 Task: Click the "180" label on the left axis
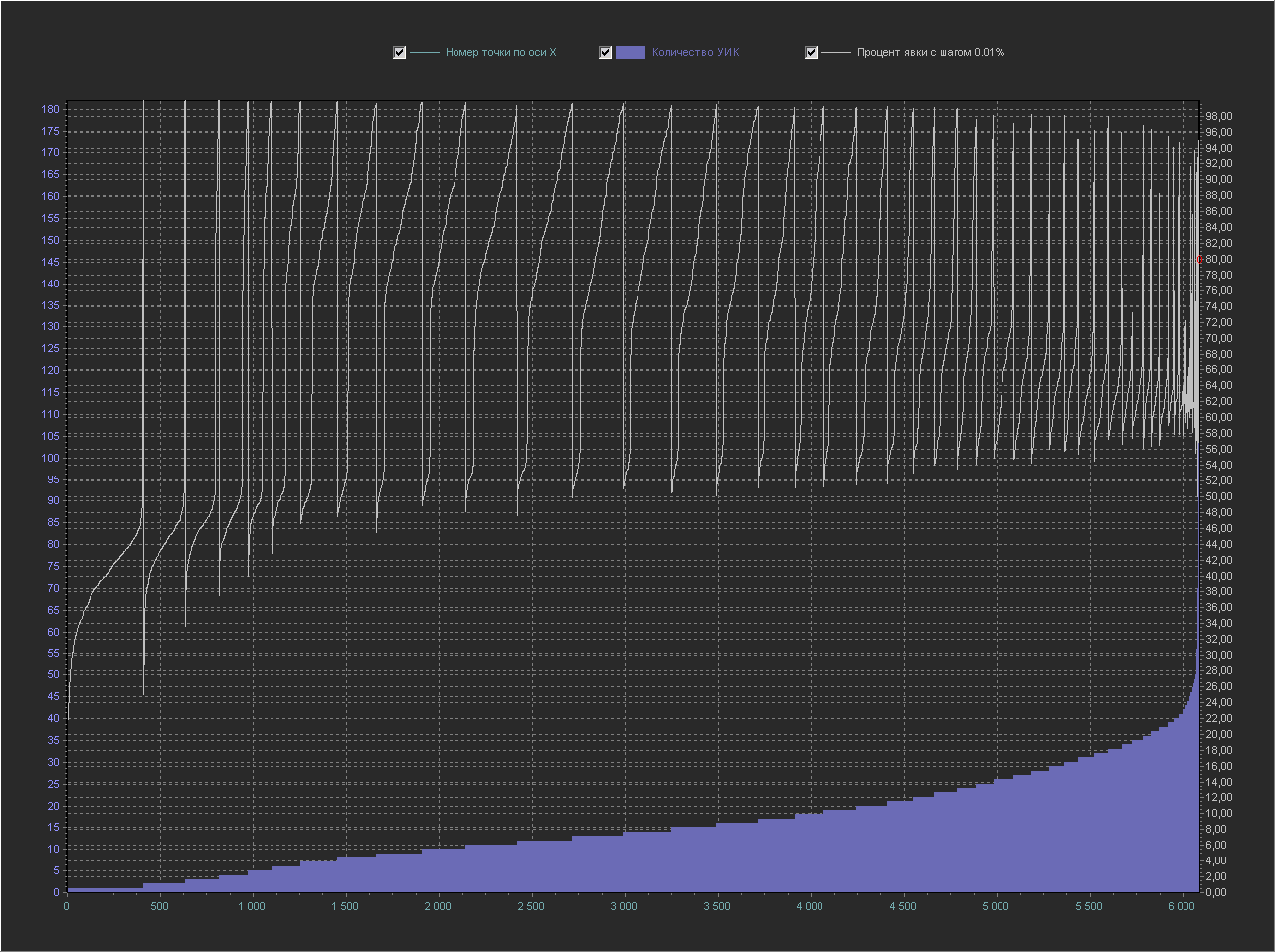tap(50, 109)
